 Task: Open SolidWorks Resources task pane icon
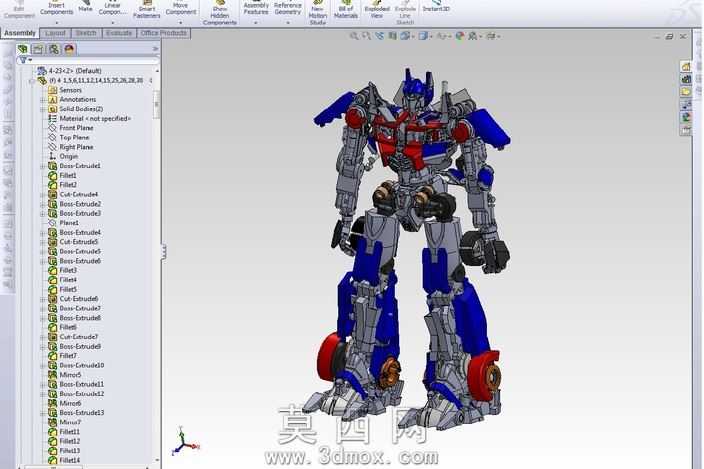(x=686, y=66)
